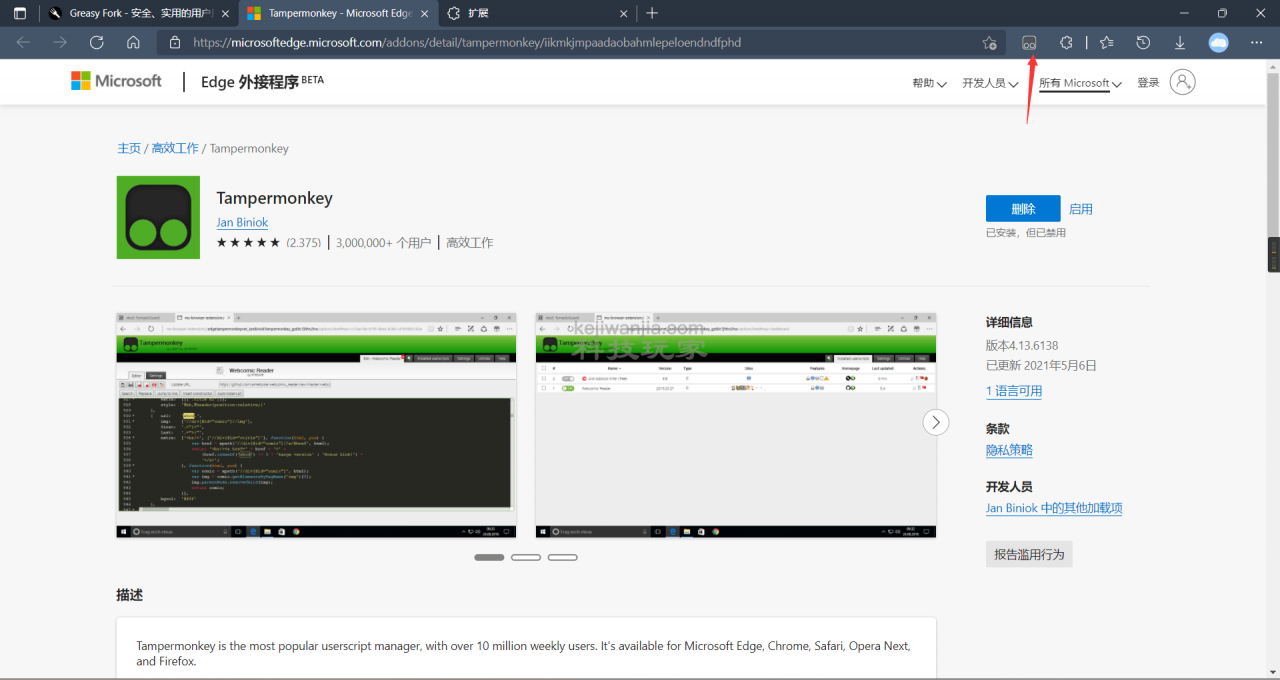Click the 登录 sign-in link
The image size is (1280, 680).
(1148, 83)
